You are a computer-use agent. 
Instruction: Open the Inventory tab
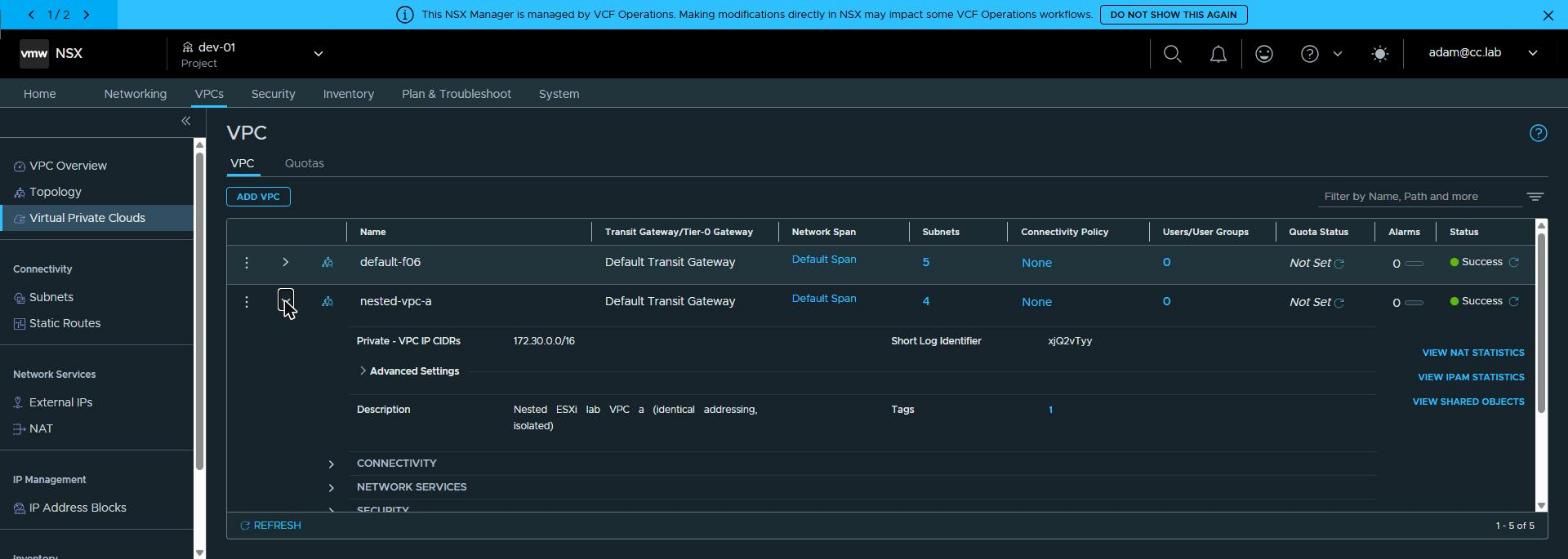click(x=348, y=94)
